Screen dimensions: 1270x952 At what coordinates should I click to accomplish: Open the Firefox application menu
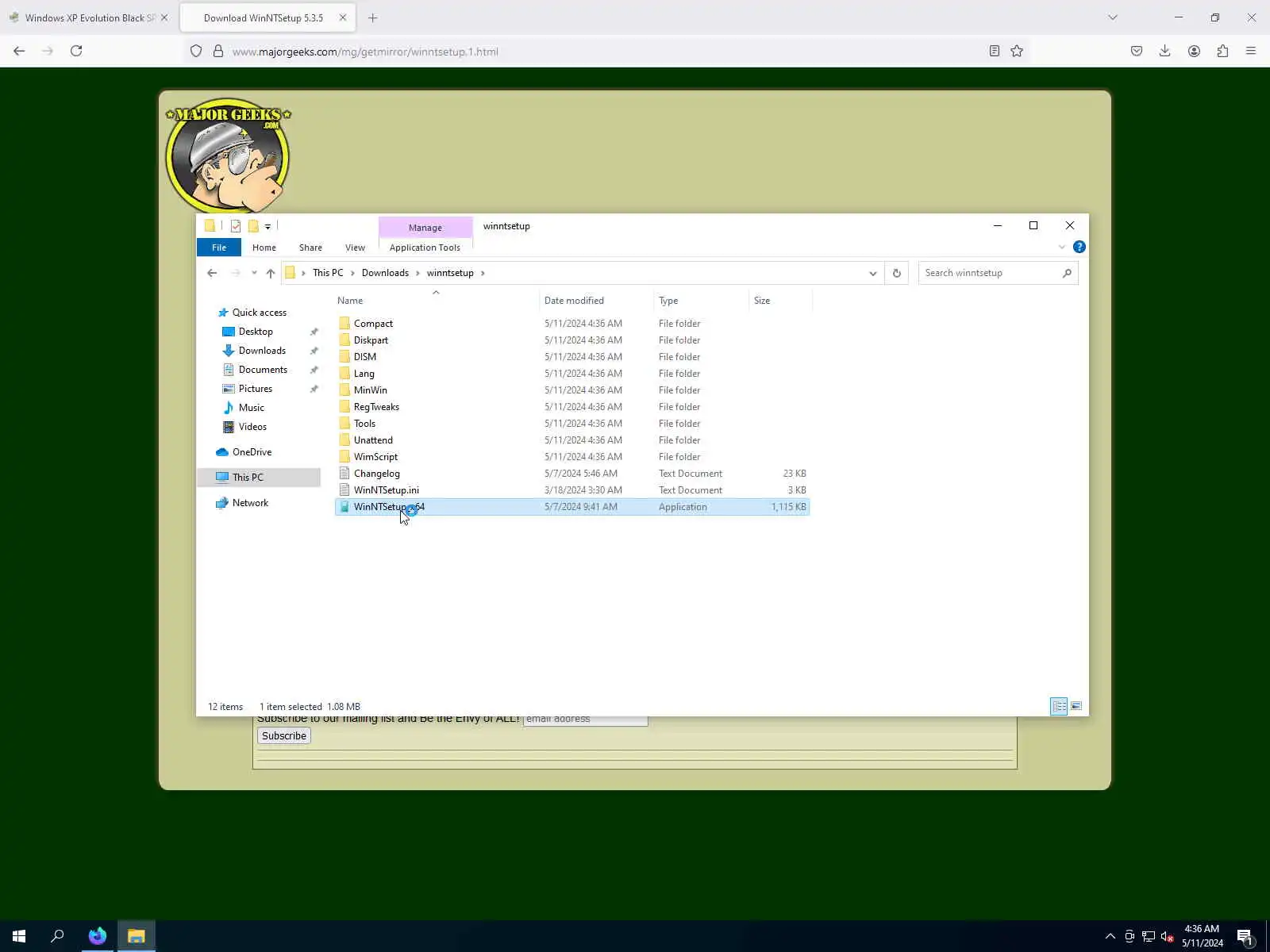tap(1251, 51)
